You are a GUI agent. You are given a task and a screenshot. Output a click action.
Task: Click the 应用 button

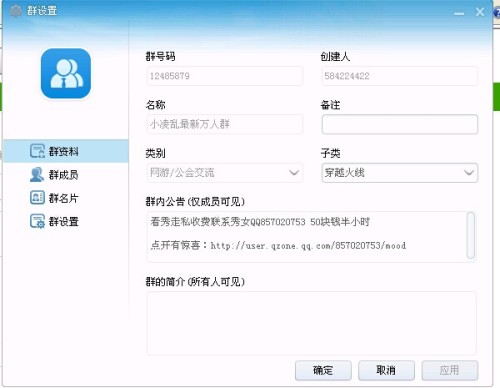(450, 370)
